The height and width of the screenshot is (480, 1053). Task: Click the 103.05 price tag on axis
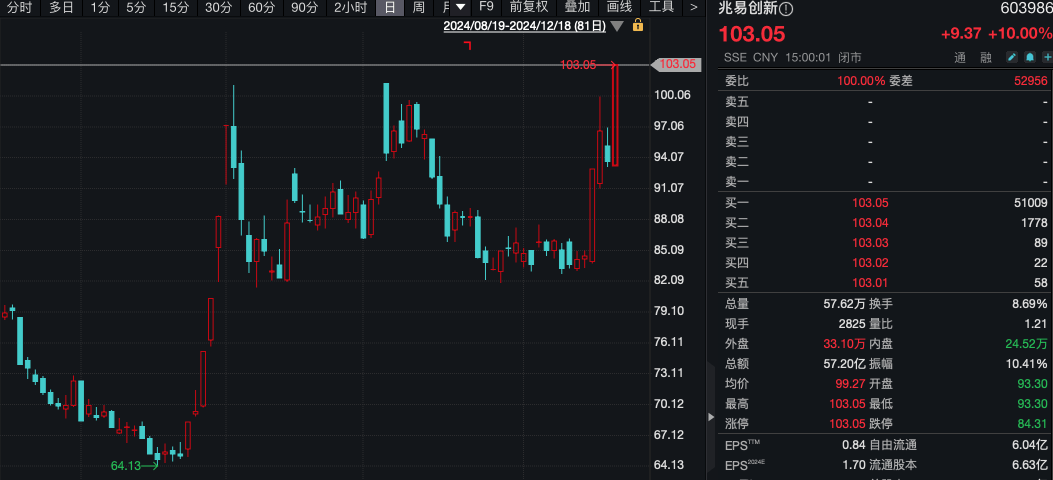point(677,64)
